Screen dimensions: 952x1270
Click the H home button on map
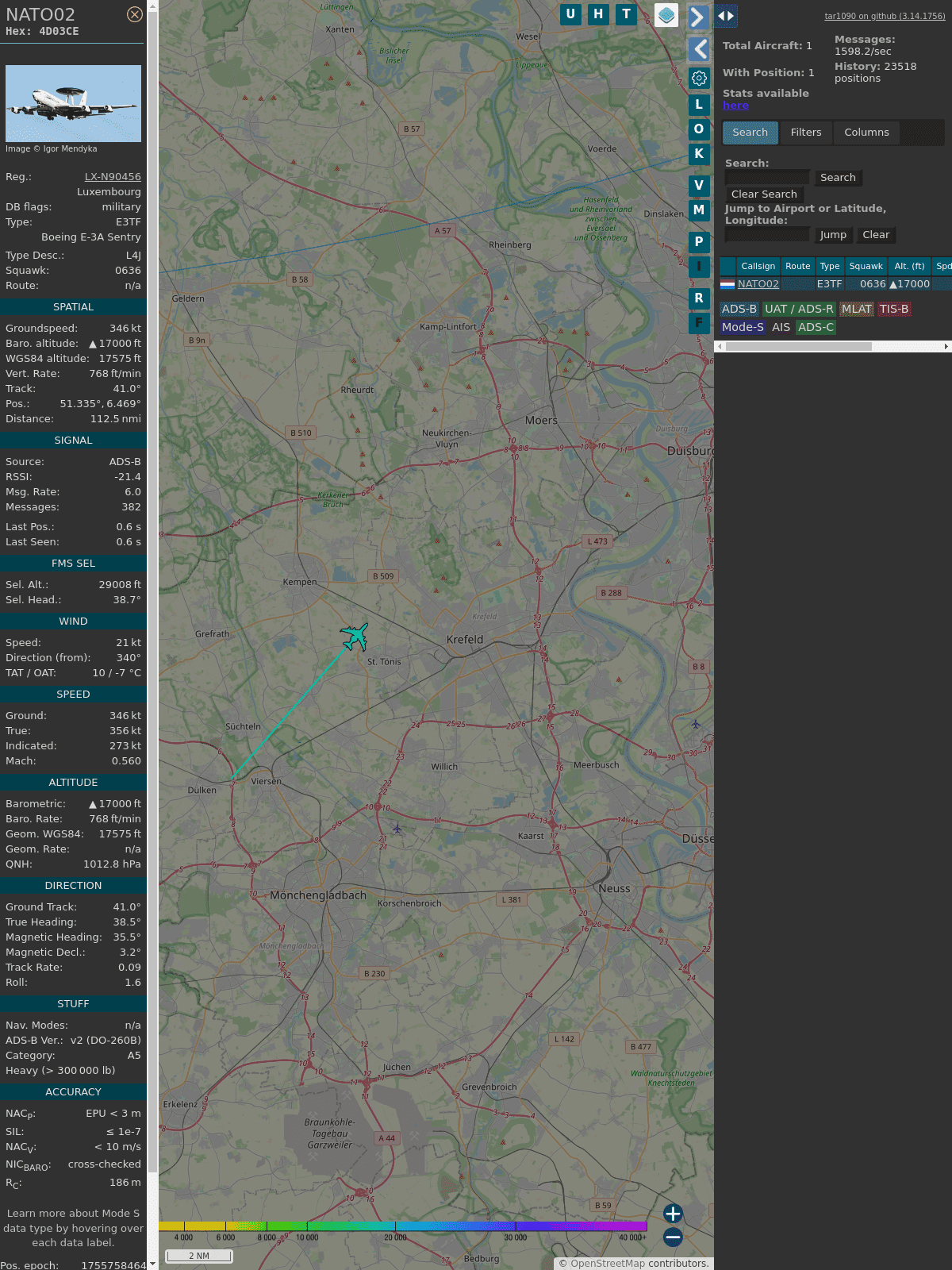click(x=598, y=14)
